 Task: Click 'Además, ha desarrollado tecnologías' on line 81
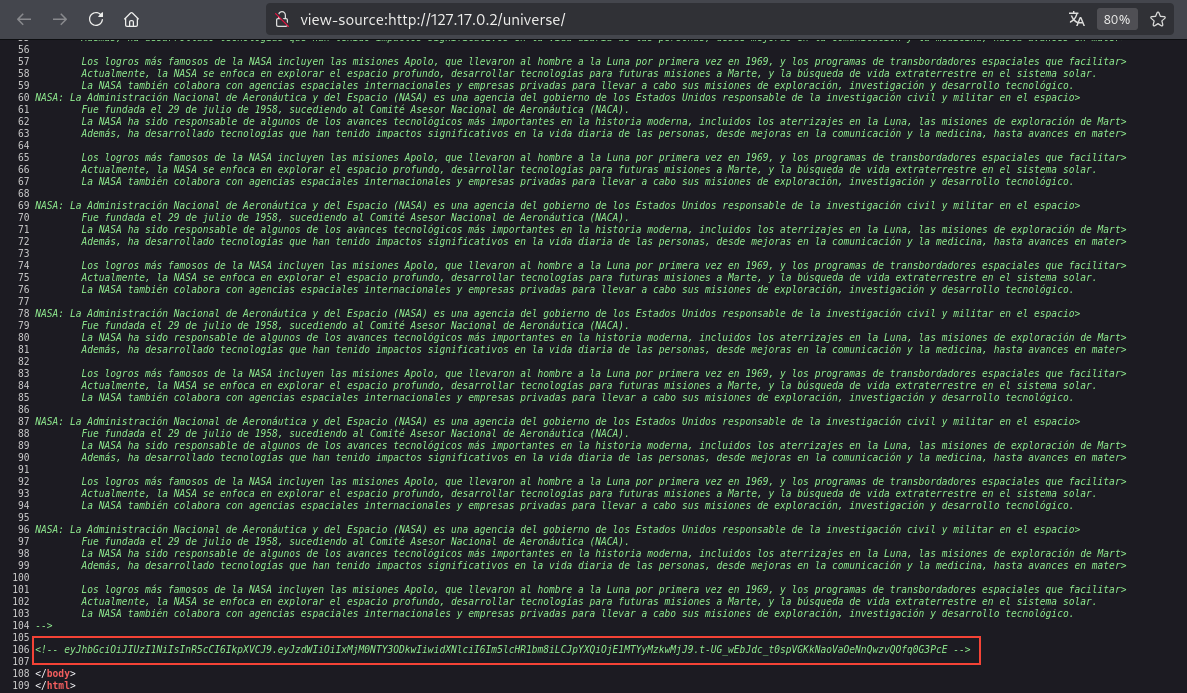(x=182, y=350)
